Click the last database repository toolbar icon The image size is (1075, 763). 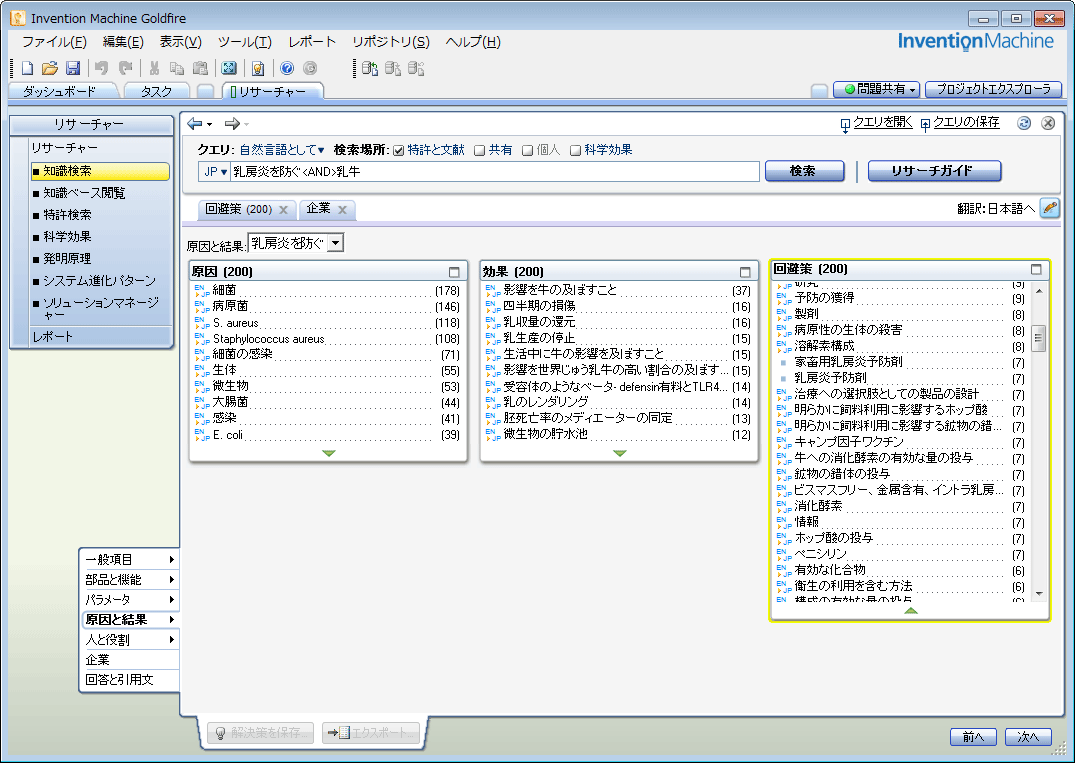(416, 68)
